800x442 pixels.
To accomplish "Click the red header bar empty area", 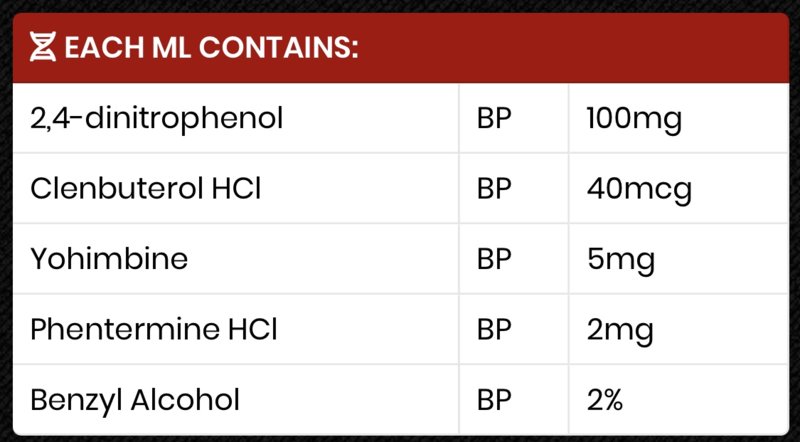I will [571, 47].
